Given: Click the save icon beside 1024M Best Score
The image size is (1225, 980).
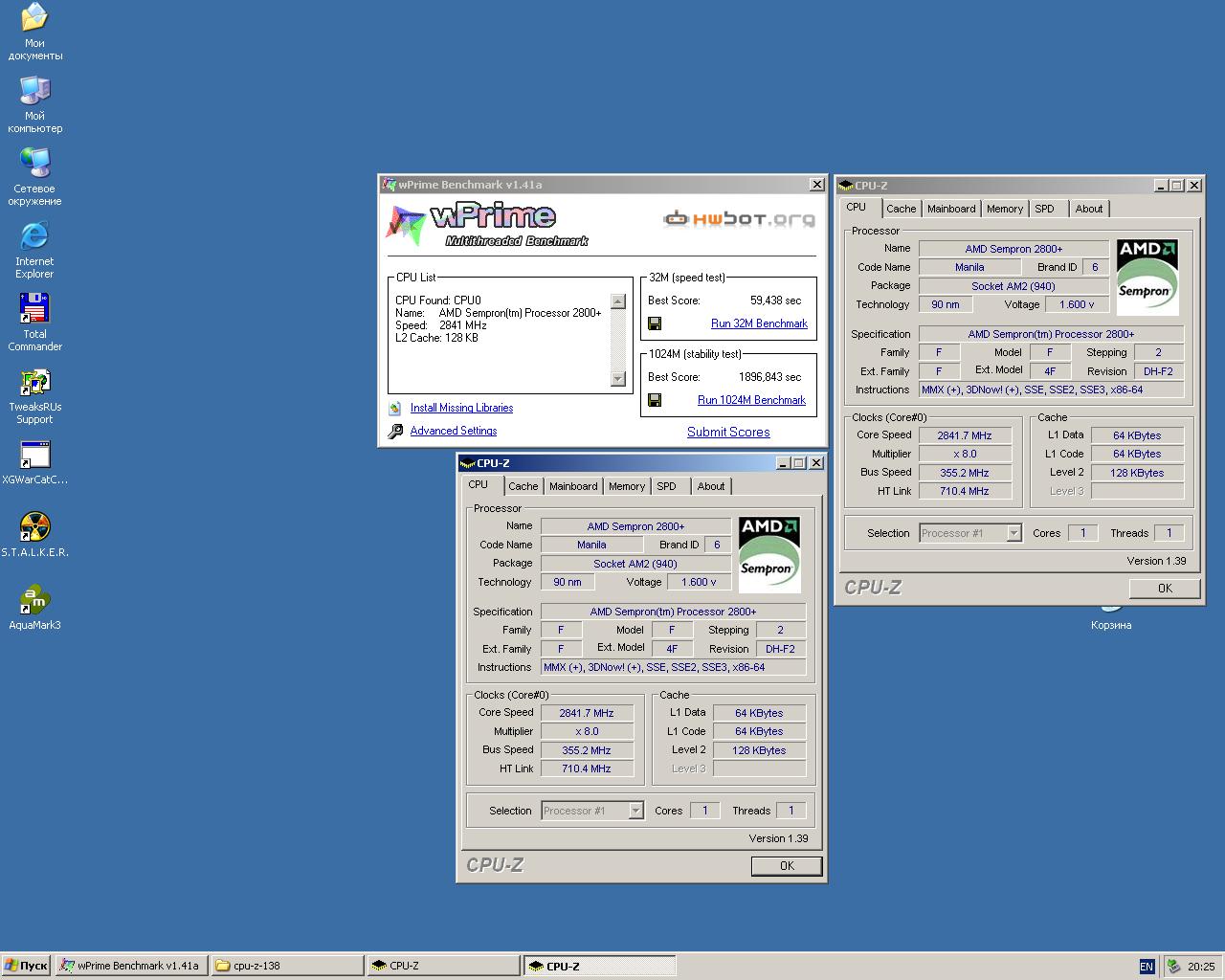Looking at the screenshot, I should [x=655, y=400].
